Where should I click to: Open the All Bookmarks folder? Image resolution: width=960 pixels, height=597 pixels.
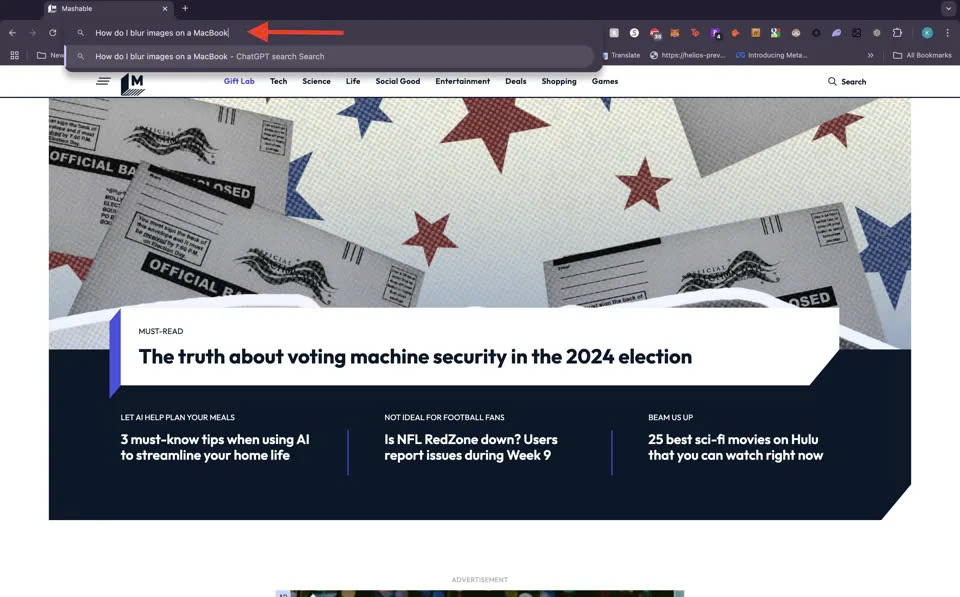[922, 56]
